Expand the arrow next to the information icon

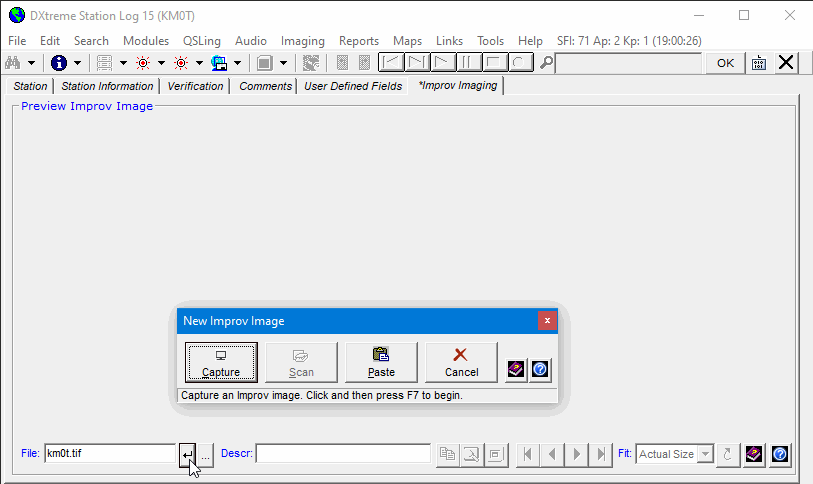click(77, 63)
